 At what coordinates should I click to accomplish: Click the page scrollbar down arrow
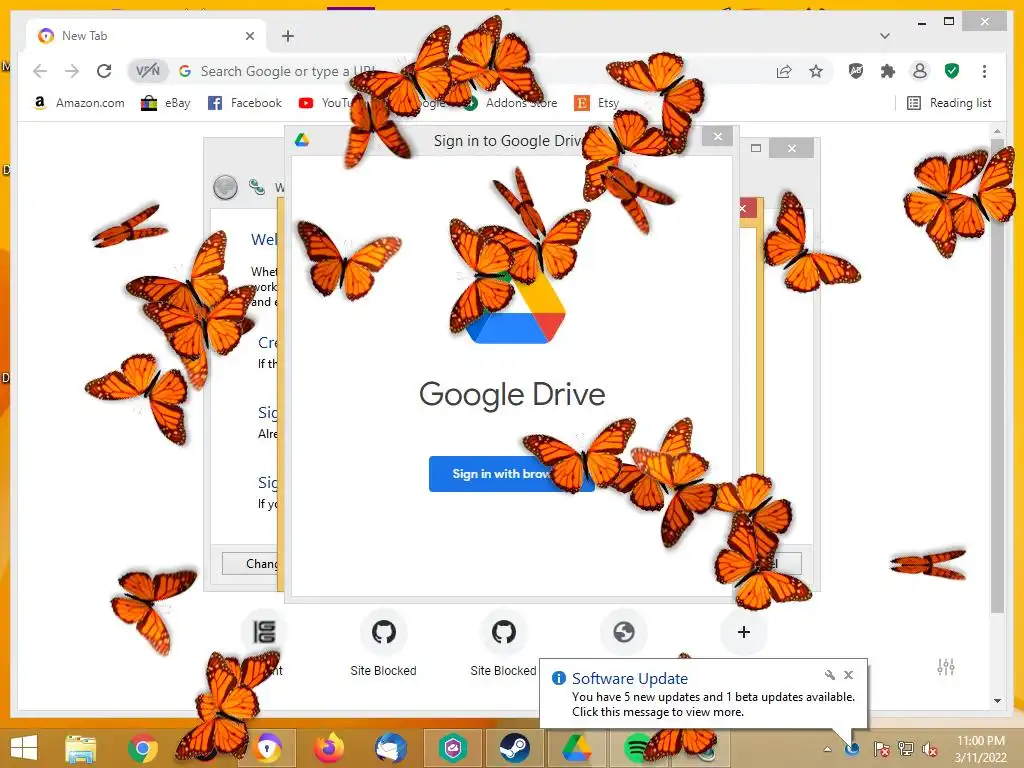[x=997, y=701]
